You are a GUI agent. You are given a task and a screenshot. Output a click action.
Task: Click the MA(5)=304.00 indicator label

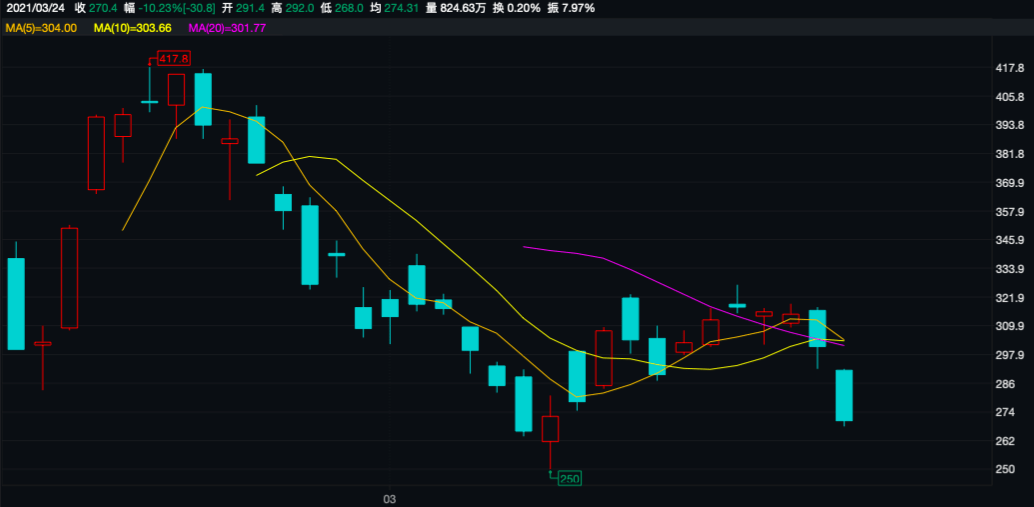[41, 28]
